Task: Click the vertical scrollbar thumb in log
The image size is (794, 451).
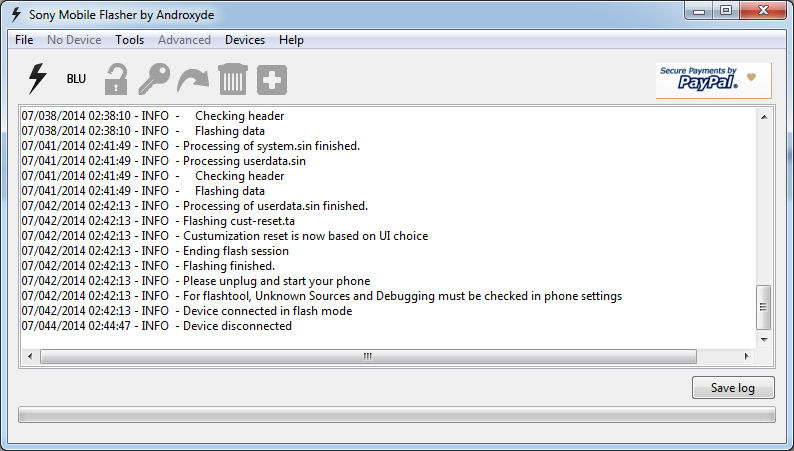Action: tap(764, 307)
